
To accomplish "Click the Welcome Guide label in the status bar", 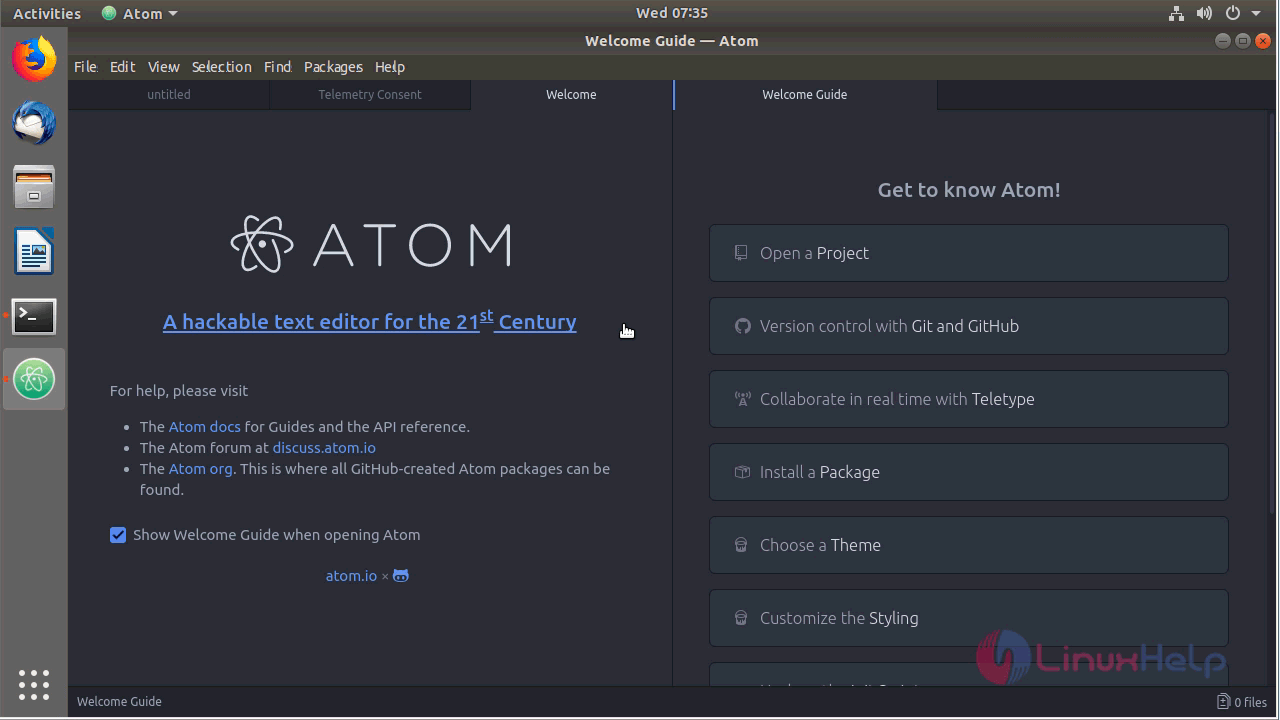I will pyautogui.click(x=119, y=702).
